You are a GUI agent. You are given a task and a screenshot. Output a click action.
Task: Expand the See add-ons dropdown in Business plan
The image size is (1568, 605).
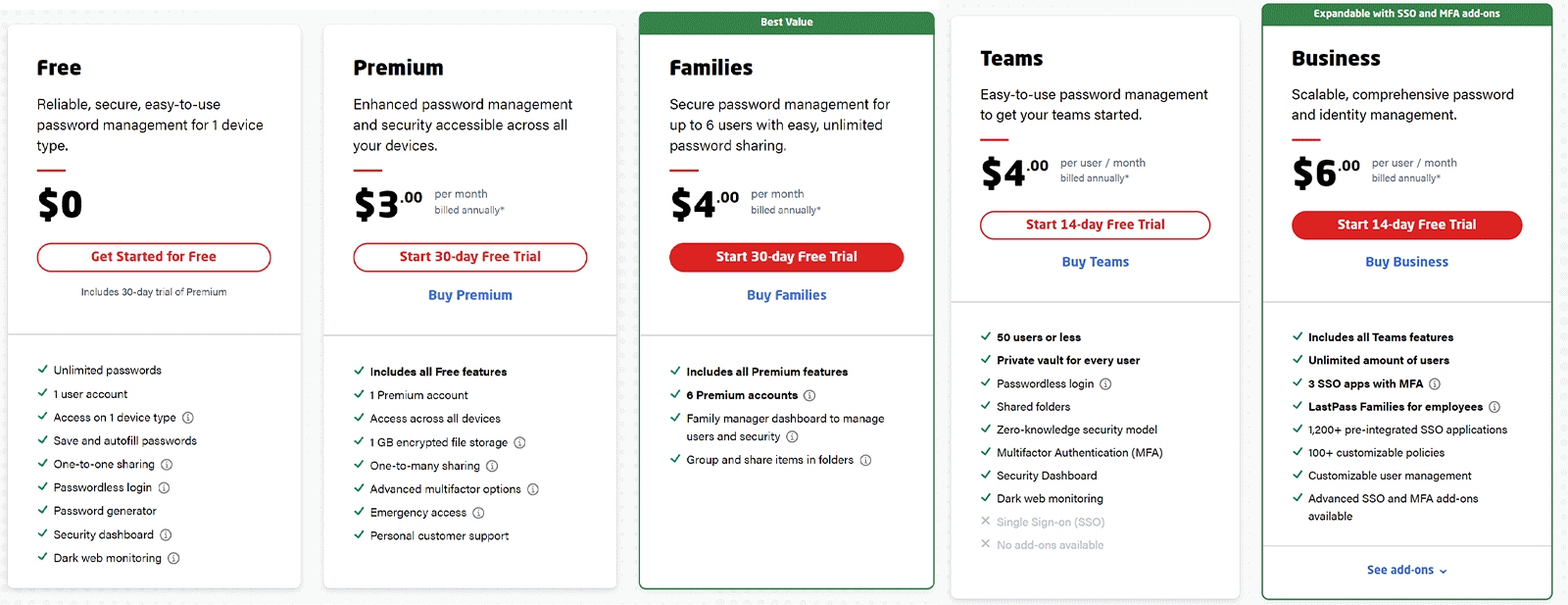tap(1406, 571)
